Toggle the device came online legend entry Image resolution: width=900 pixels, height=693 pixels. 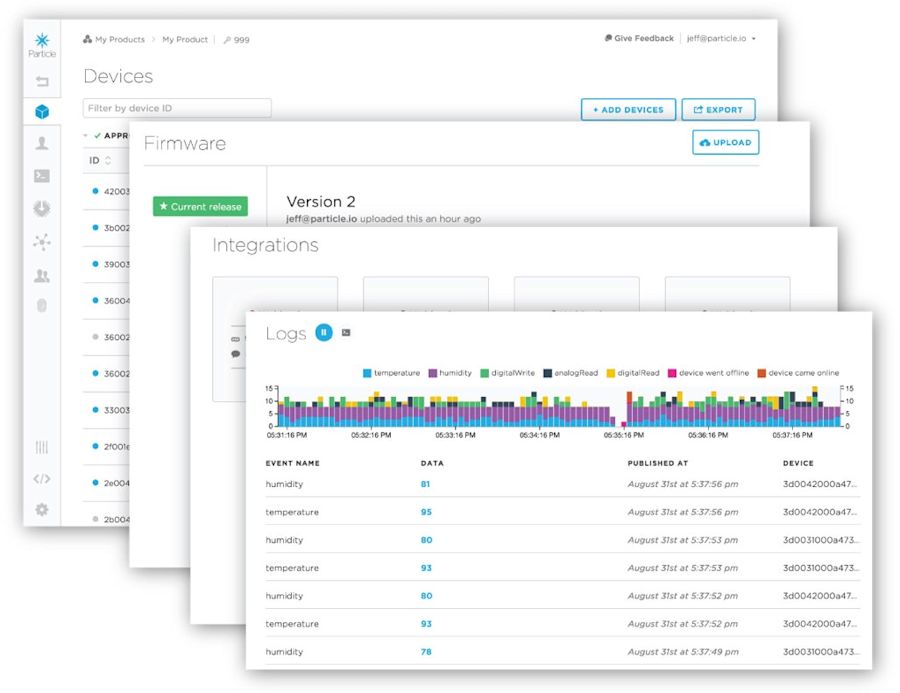point(798,373)
